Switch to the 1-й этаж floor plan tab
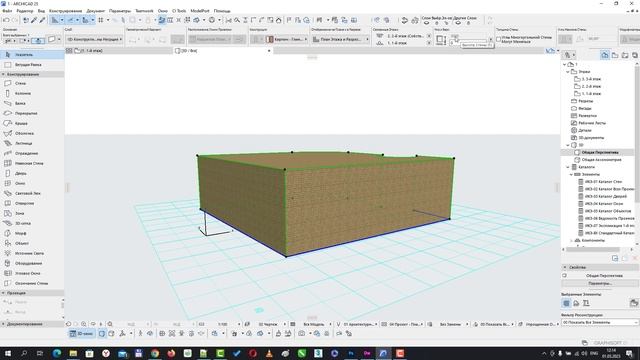Screen dimensions: 640x360 91,51
